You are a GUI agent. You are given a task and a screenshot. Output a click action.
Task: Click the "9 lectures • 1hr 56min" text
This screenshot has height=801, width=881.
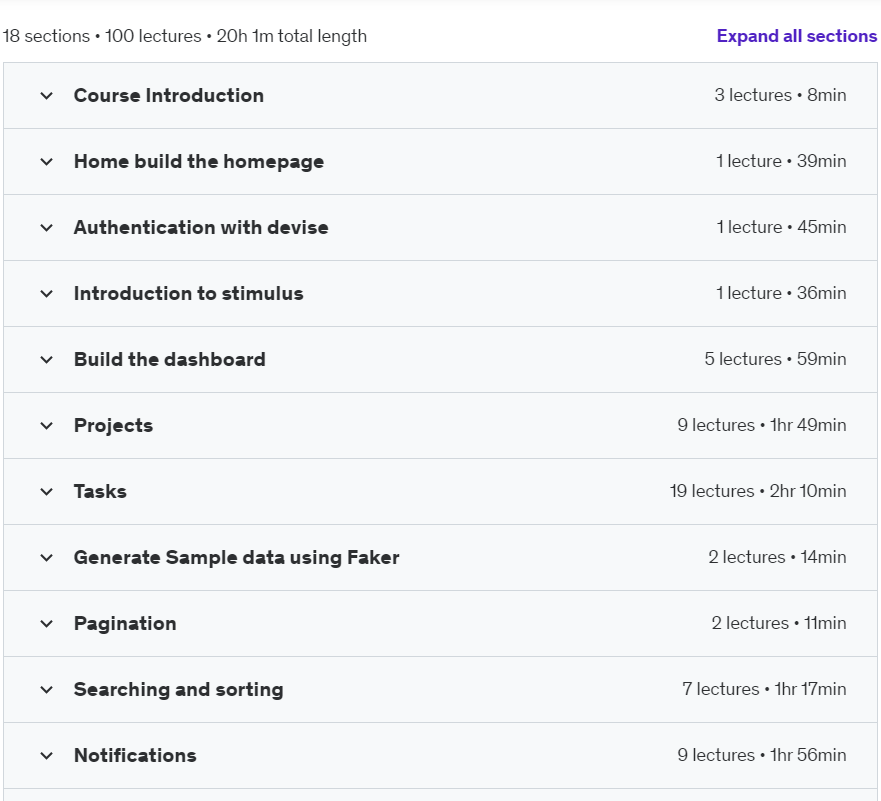pos(762,755)
